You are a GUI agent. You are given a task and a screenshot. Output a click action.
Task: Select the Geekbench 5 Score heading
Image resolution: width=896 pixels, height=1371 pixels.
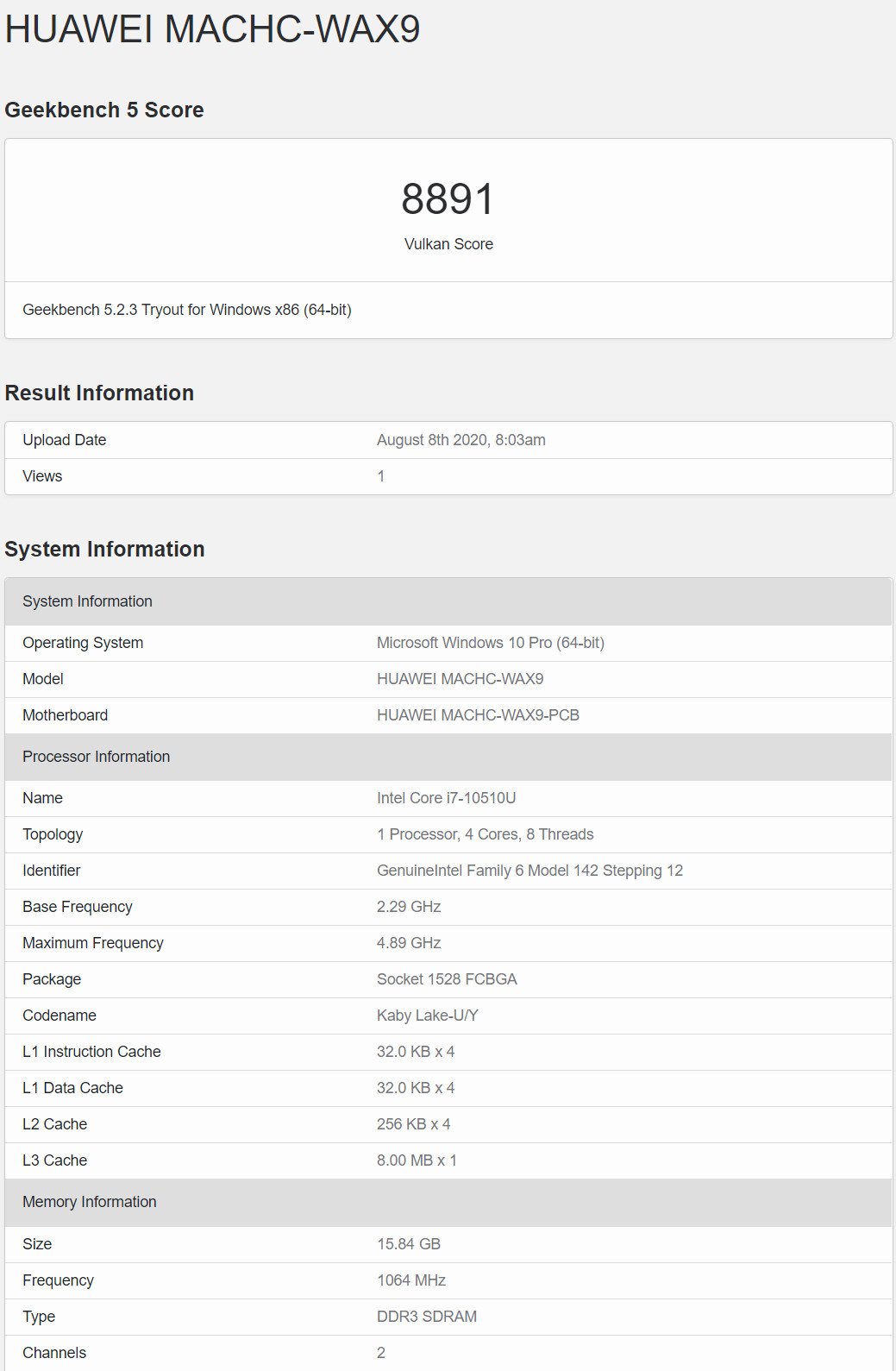click(x=104, y=110)
